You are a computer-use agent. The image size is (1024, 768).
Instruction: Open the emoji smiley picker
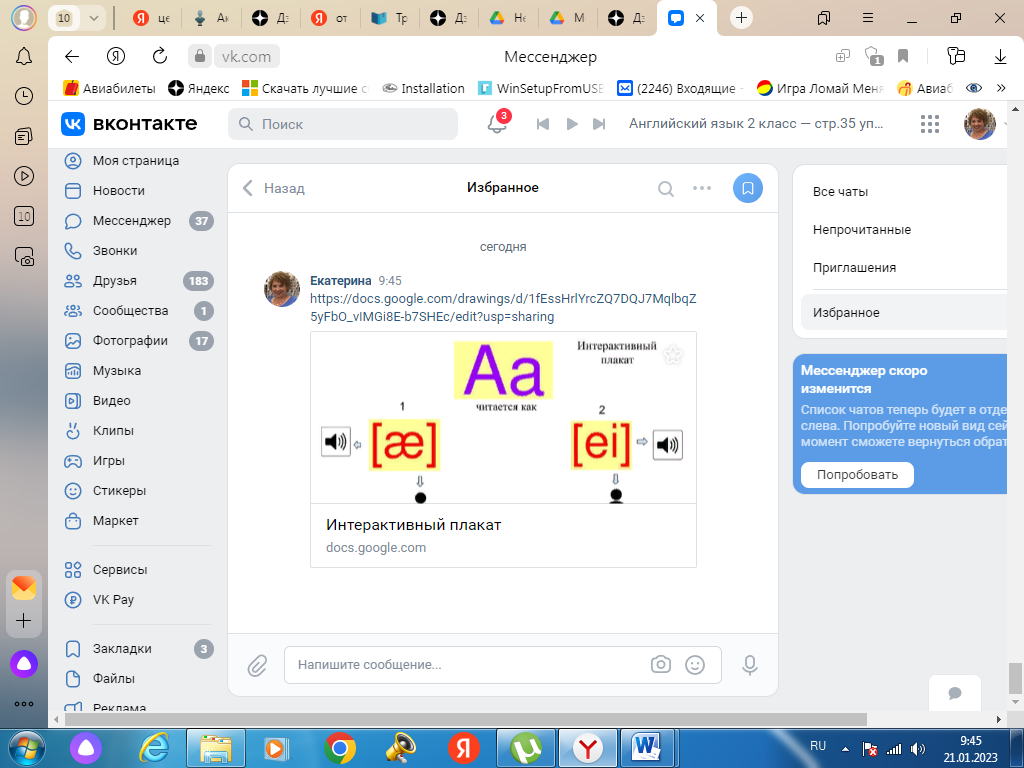click(695, 664)
